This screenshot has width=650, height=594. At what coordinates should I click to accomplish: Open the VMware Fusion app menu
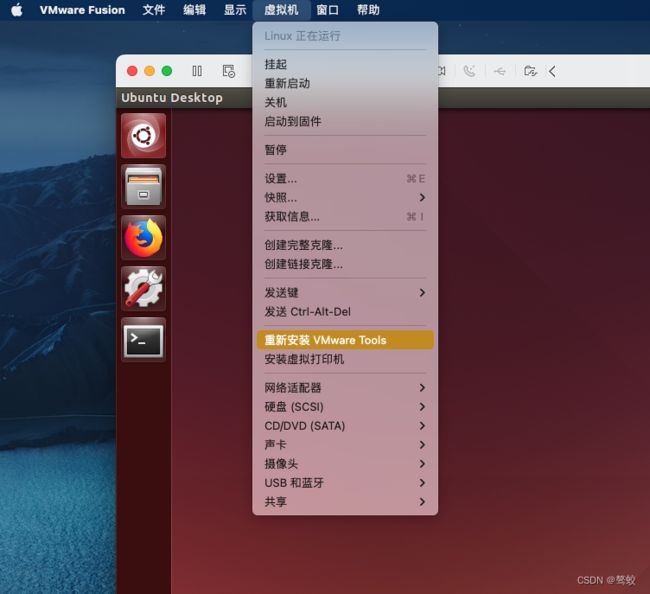coord(82,10)
